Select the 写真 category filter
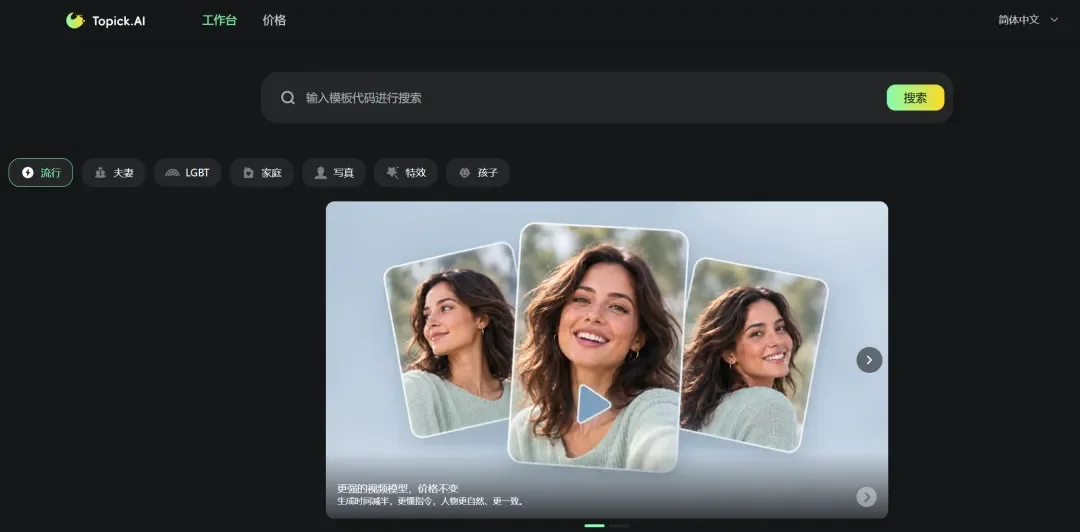Viewport: 1080px width, 532px height. 333,172
